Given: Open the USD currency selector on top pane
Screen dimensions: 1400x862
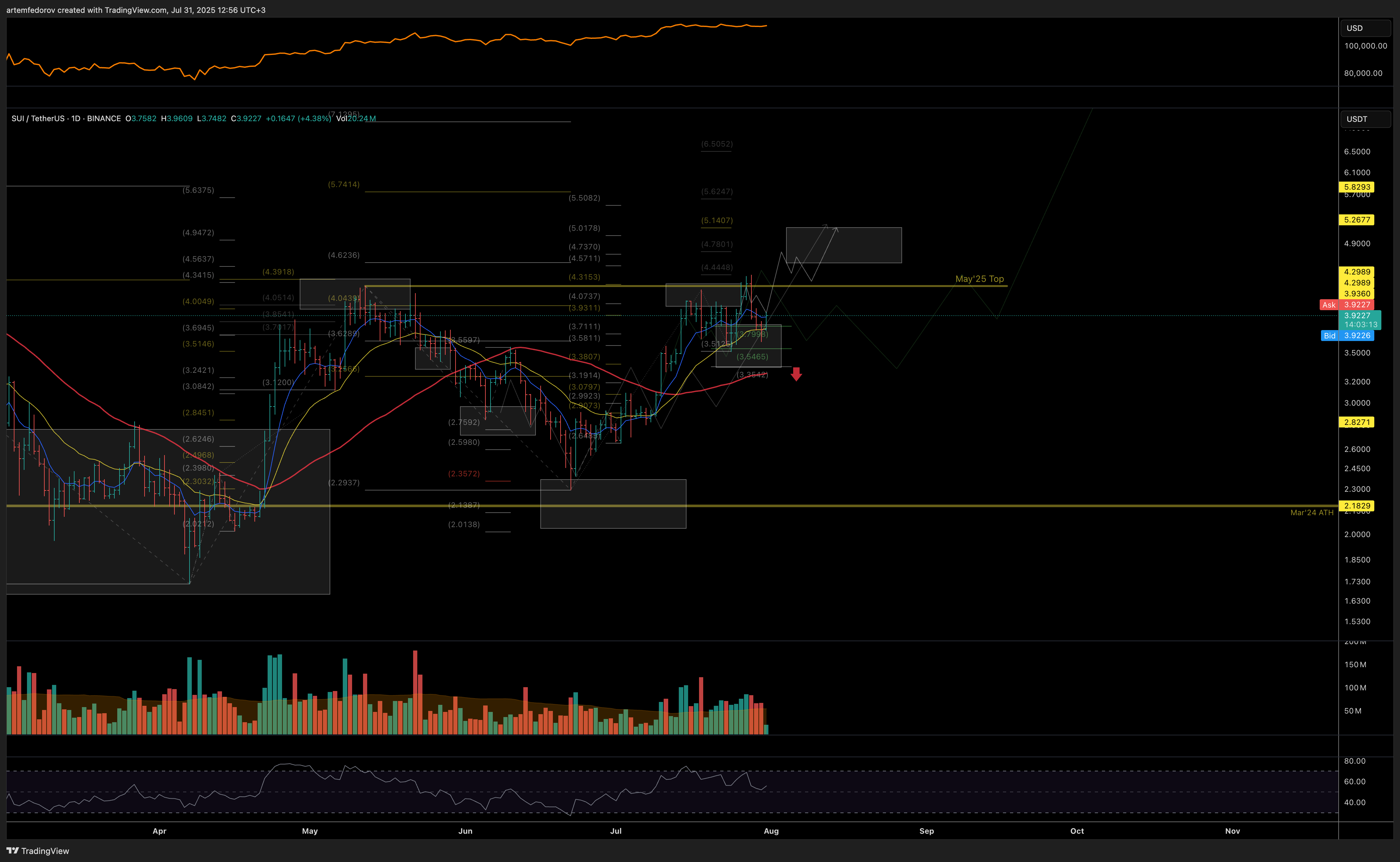Looking at the screenshot, I should pos(1365,28).
